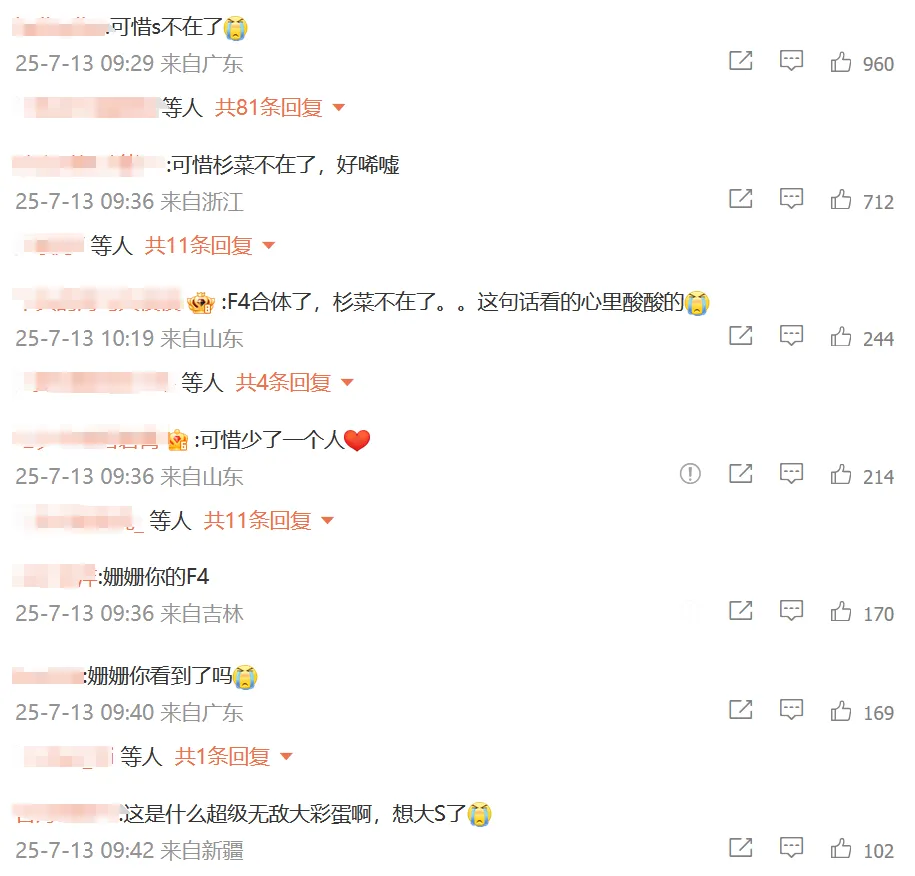Report the comment with 214 likes
Image resolution: width=915 pixels, height=876 pixels.
690,474
